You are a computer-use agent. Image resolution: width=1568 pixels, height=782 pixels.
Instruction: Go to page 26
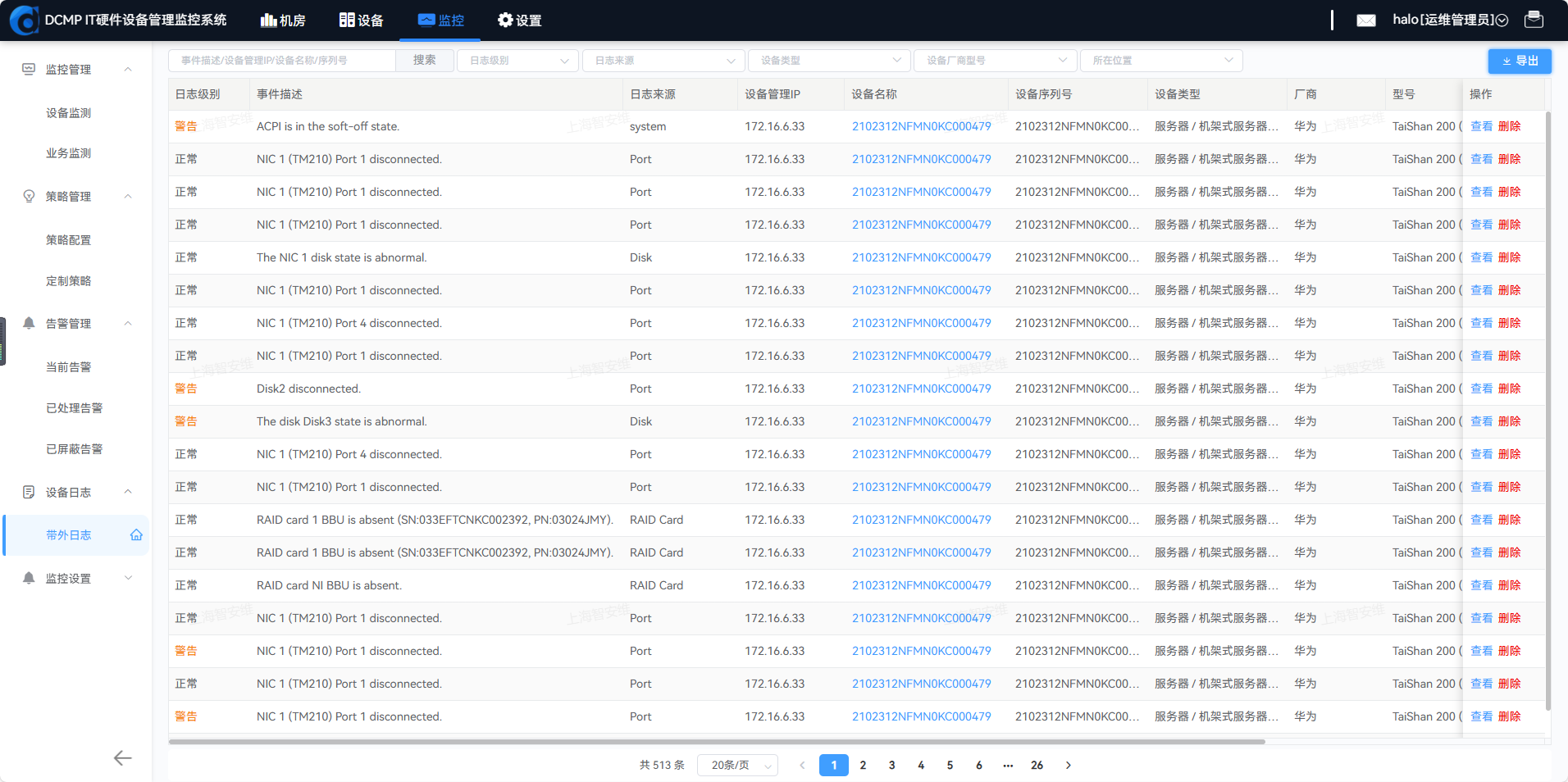1037,766
